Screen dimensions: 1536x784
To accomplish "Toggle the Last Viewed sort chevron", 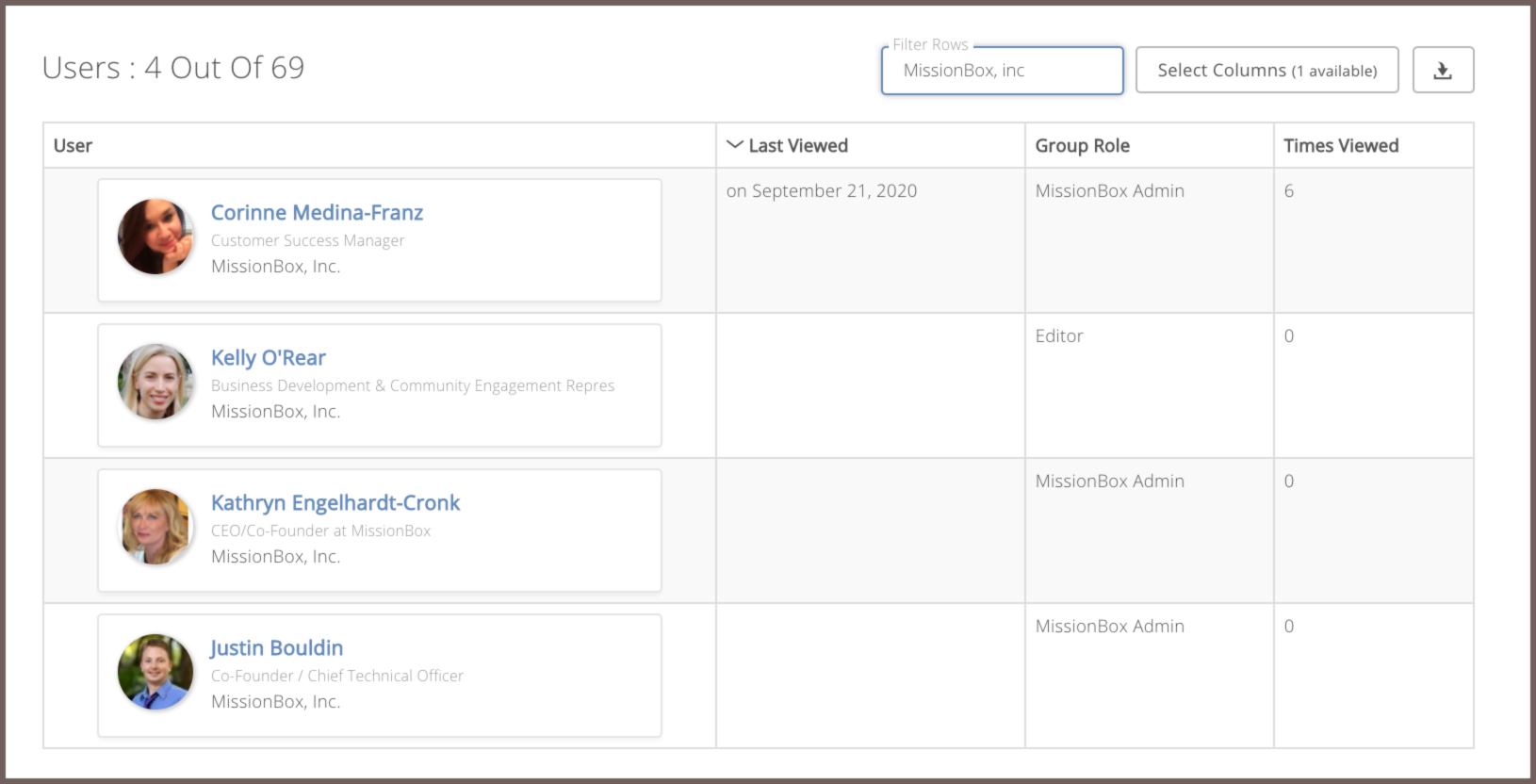I will tap(735, 145).
